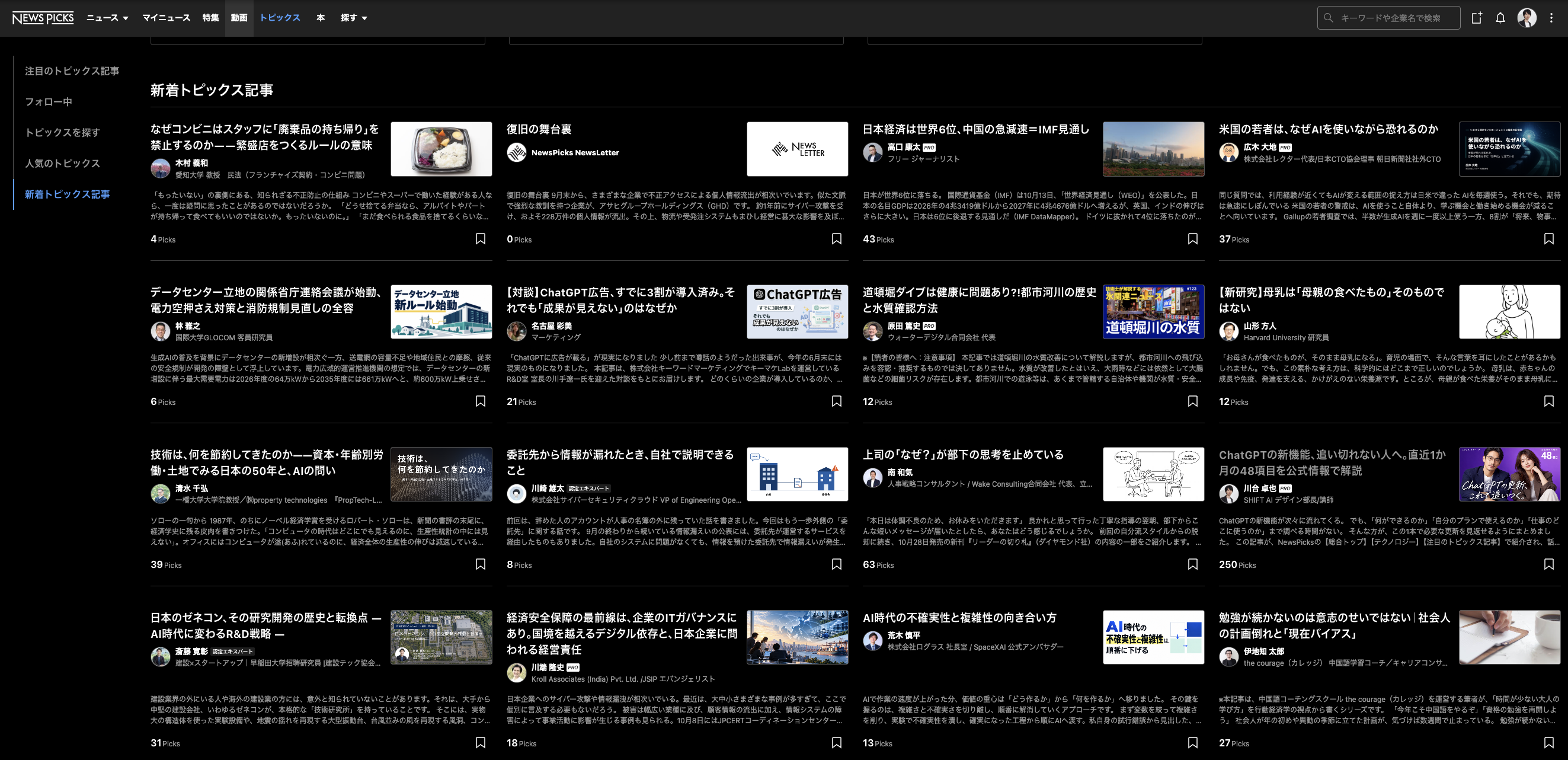1568x760 pixels.
Task: Open the AI時代の不確実性と複雑性 article title
Action: tap(959, 618)
